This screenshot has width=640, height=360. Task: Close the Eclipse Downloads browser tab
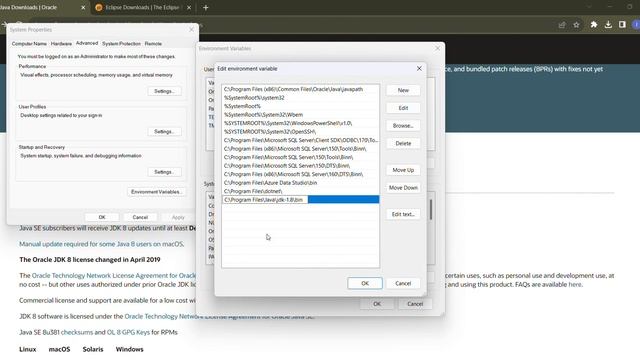pyautogui.click(x=189, y=7)
